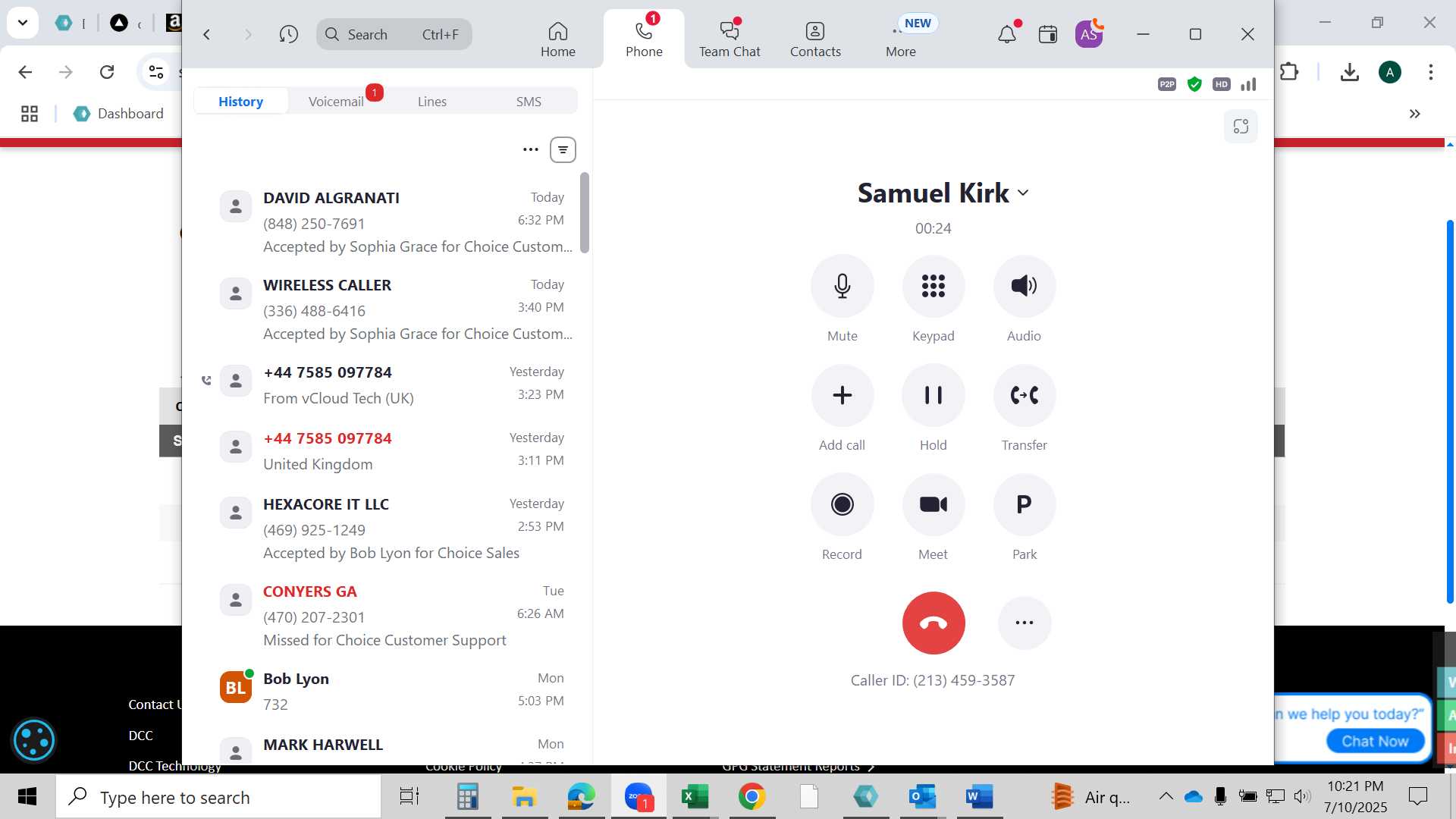Screen dimensions: 1456x819
Task: Click the Search field
Action: (x=394, y=34)
